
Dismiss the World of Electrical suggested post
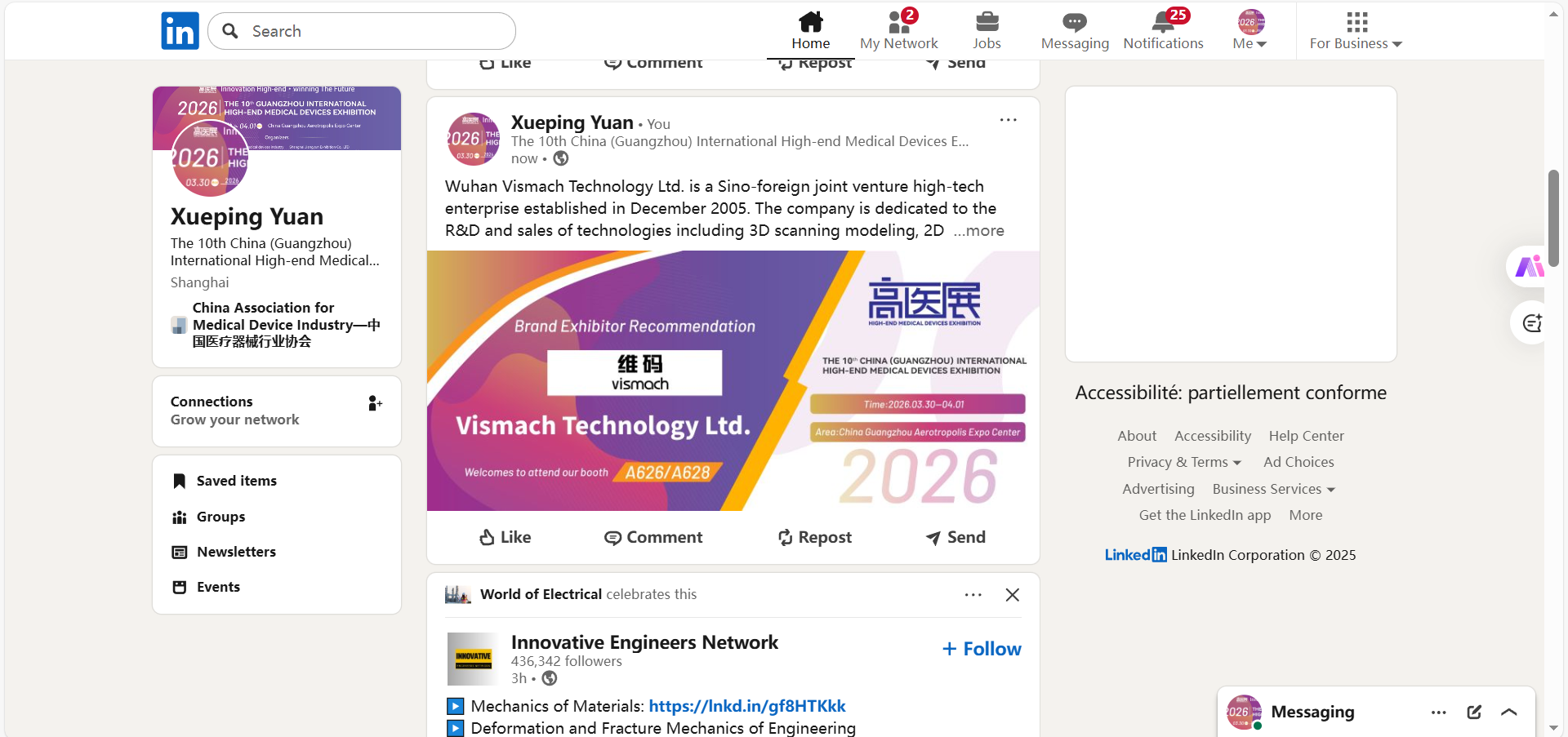(1013, 595)
